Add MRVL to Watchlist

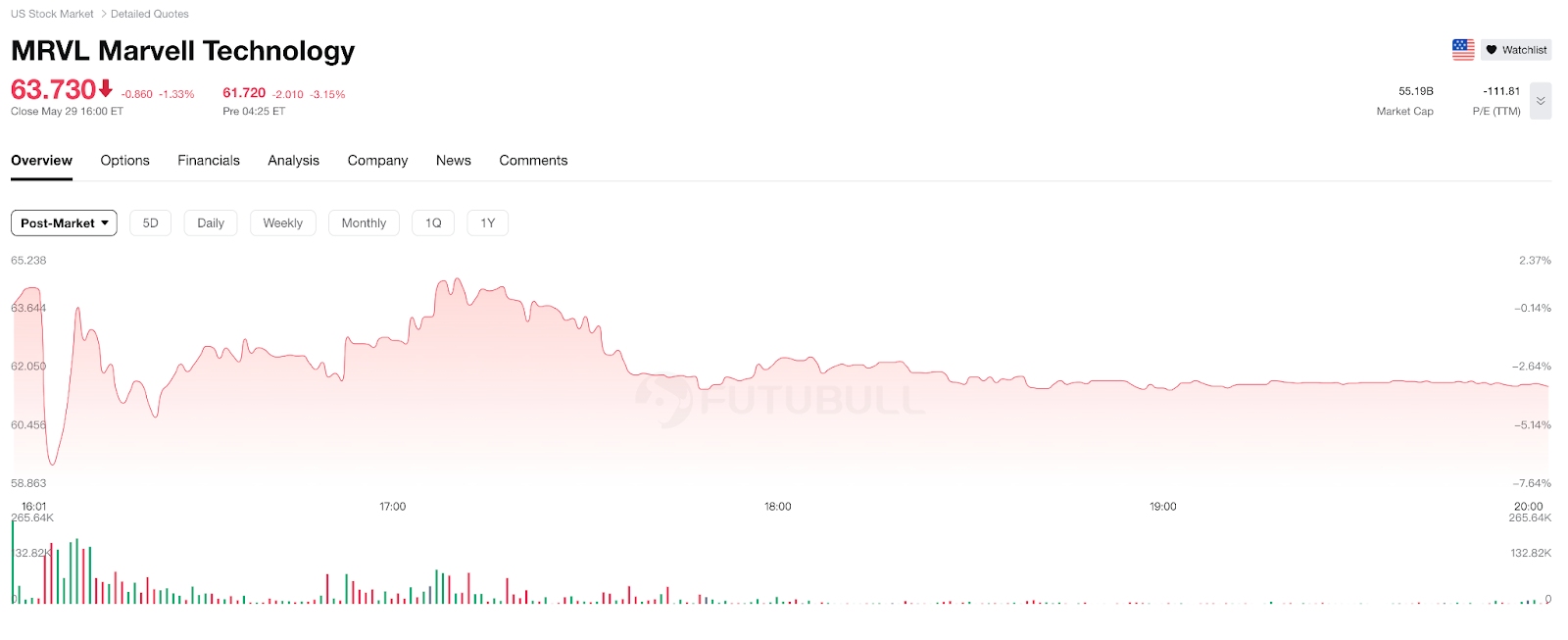pos(1515,49)
